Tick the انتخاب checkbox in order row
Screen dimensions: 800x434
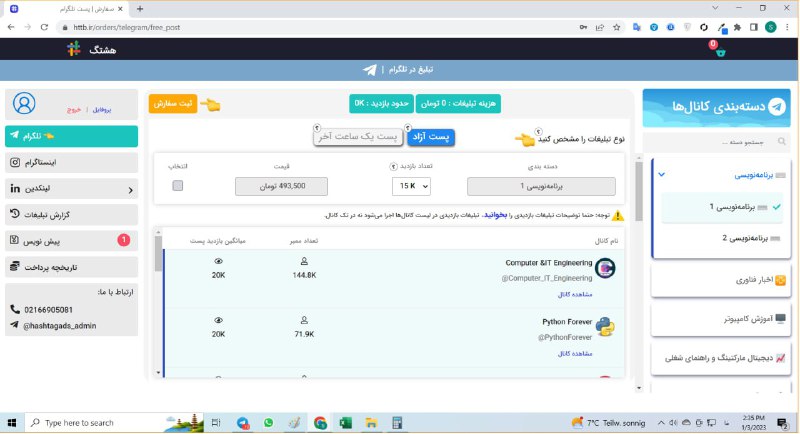[x=178, y=186]
